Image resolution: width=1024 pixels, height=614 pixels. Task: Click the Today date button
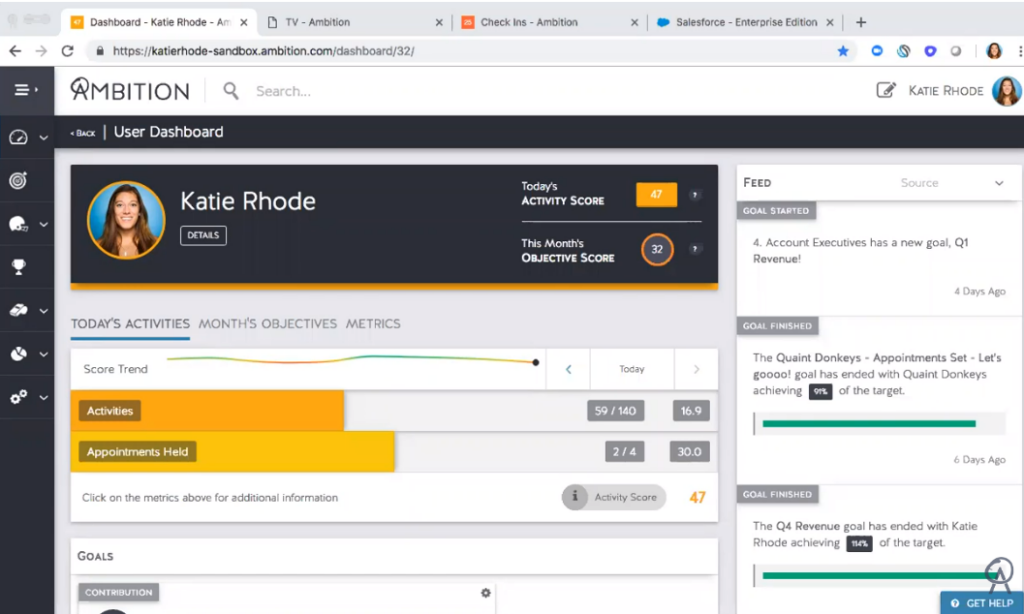coord(632,369)
